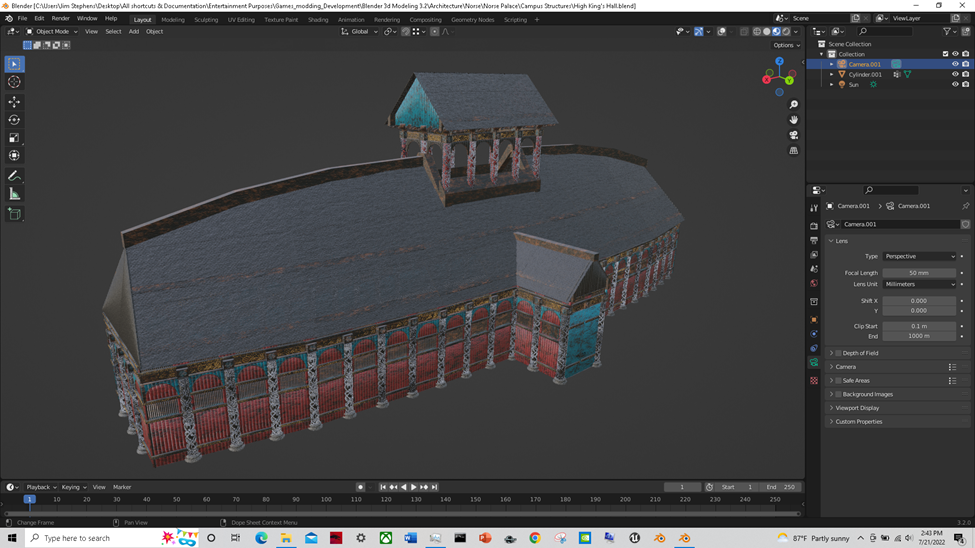
Task: Toggle visibility of the Sun object
Action: click(x=955, y=84)
